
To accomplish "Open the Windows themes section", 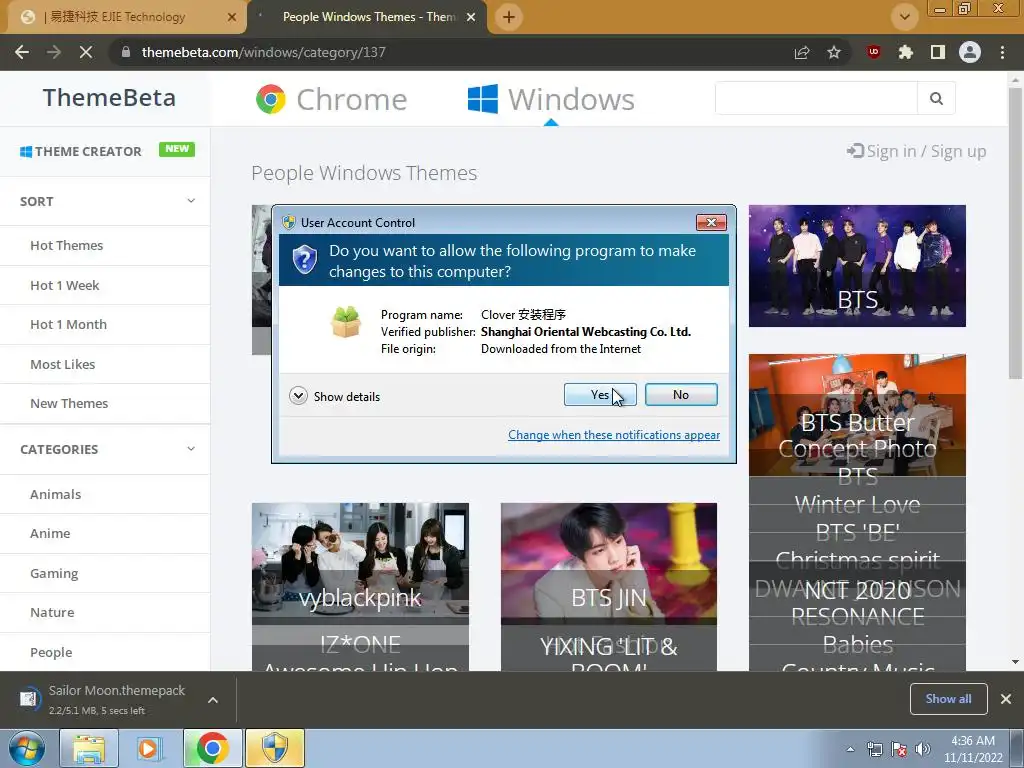I will coord(551,99).
